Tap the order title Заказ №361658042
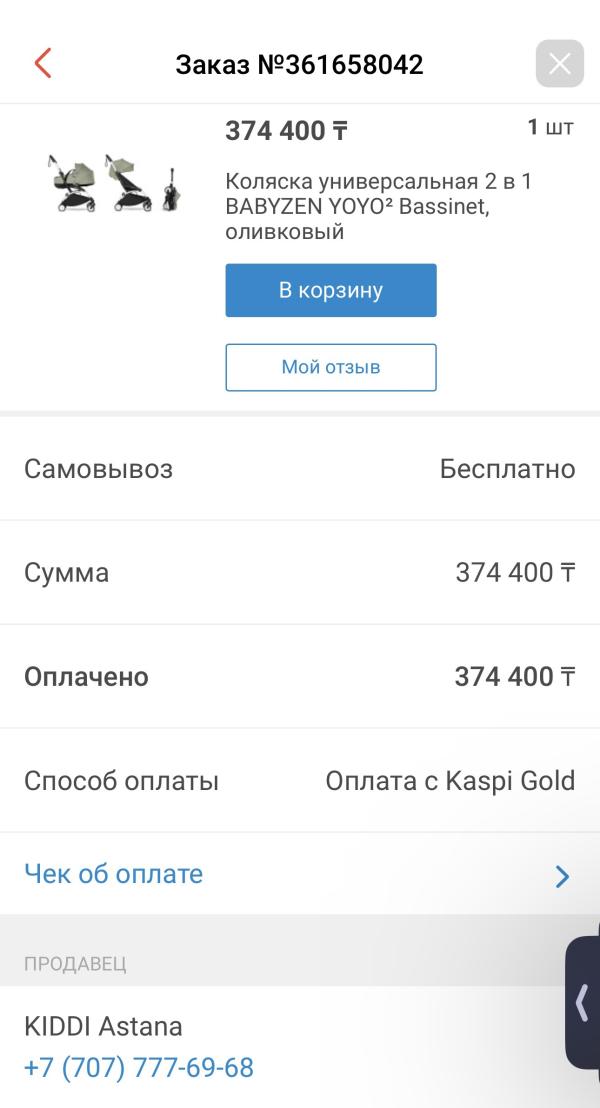This screenshot has height=1108, width=600. pyautogui.click(x=300, y=64)
